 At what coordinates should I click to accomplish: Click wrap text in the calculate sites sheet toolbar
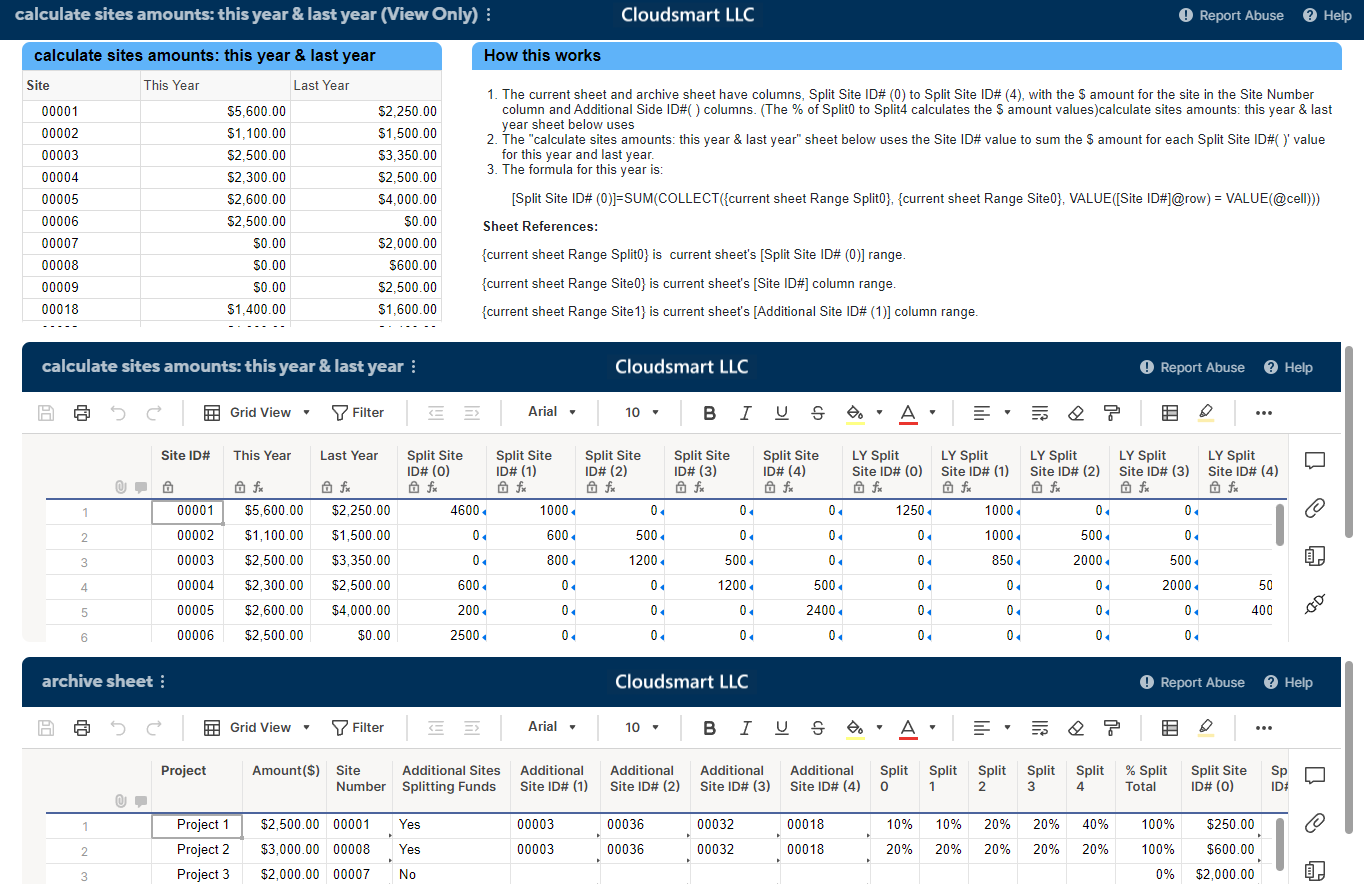[x=1040, y=413]
